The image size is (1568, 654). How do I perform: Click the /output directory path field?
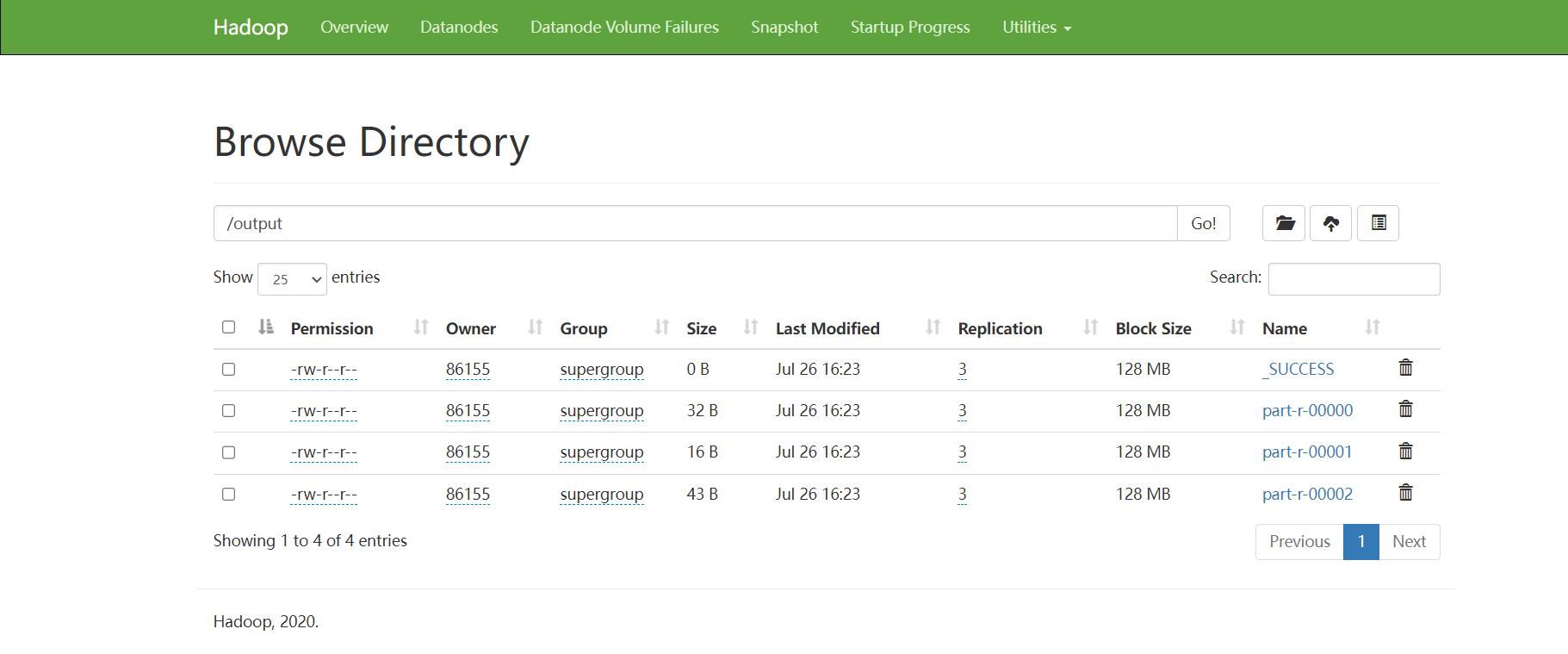click(695, 223)
